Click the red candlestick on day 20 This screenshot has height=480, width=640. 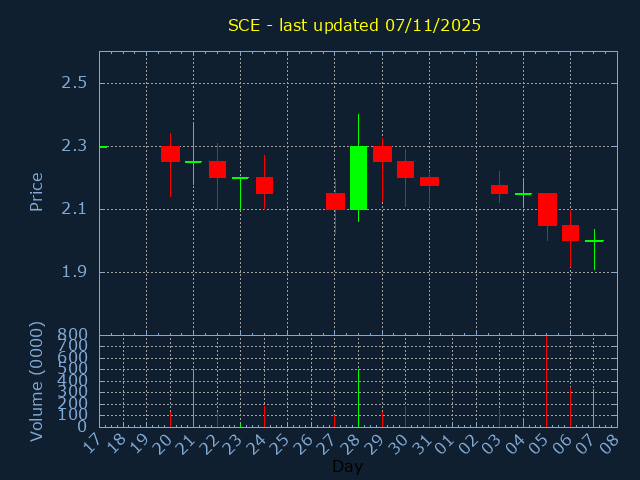click(170, 154)
